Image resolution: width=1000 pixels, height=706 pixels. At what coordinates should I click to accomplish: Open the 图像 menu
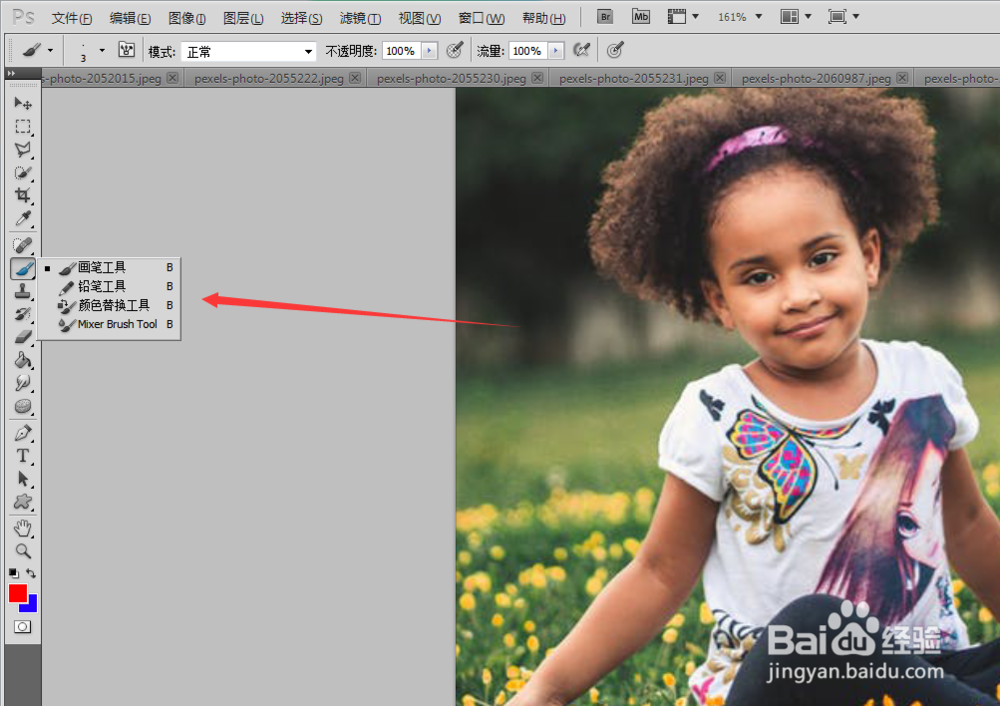[187, 18]
